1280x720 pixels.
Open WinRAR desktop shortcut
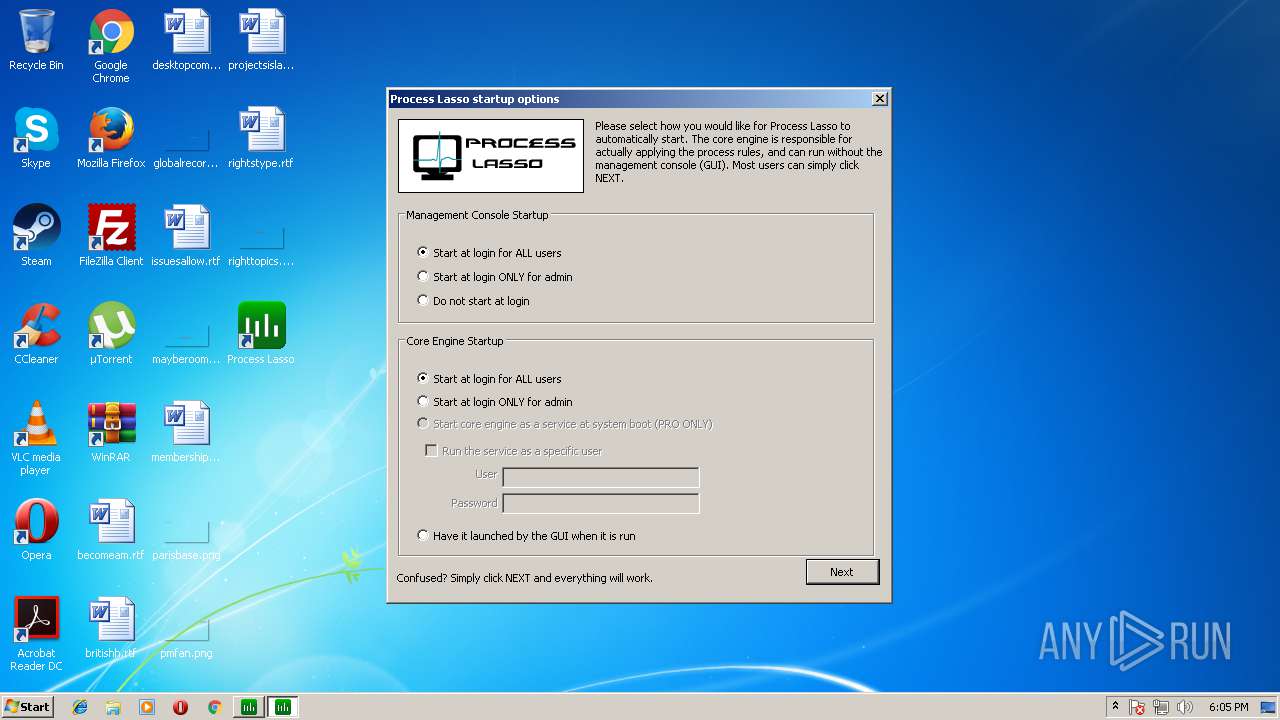(111, 432)
